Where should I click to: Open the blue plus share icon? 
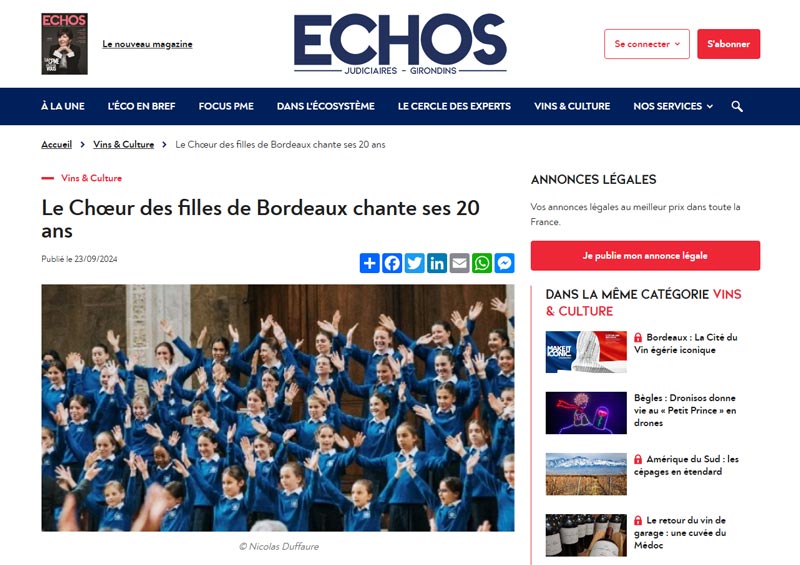[369, 263]
